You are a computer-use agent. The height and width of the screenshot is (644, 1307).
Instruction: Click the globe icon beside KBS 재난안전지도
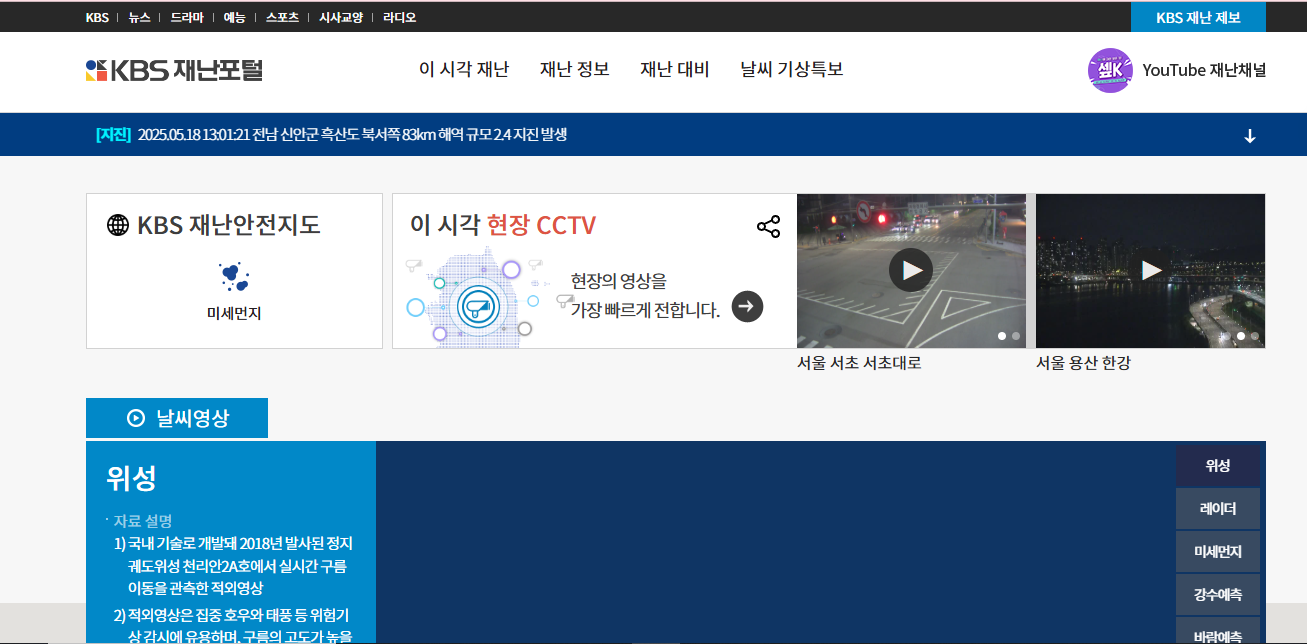118,225
